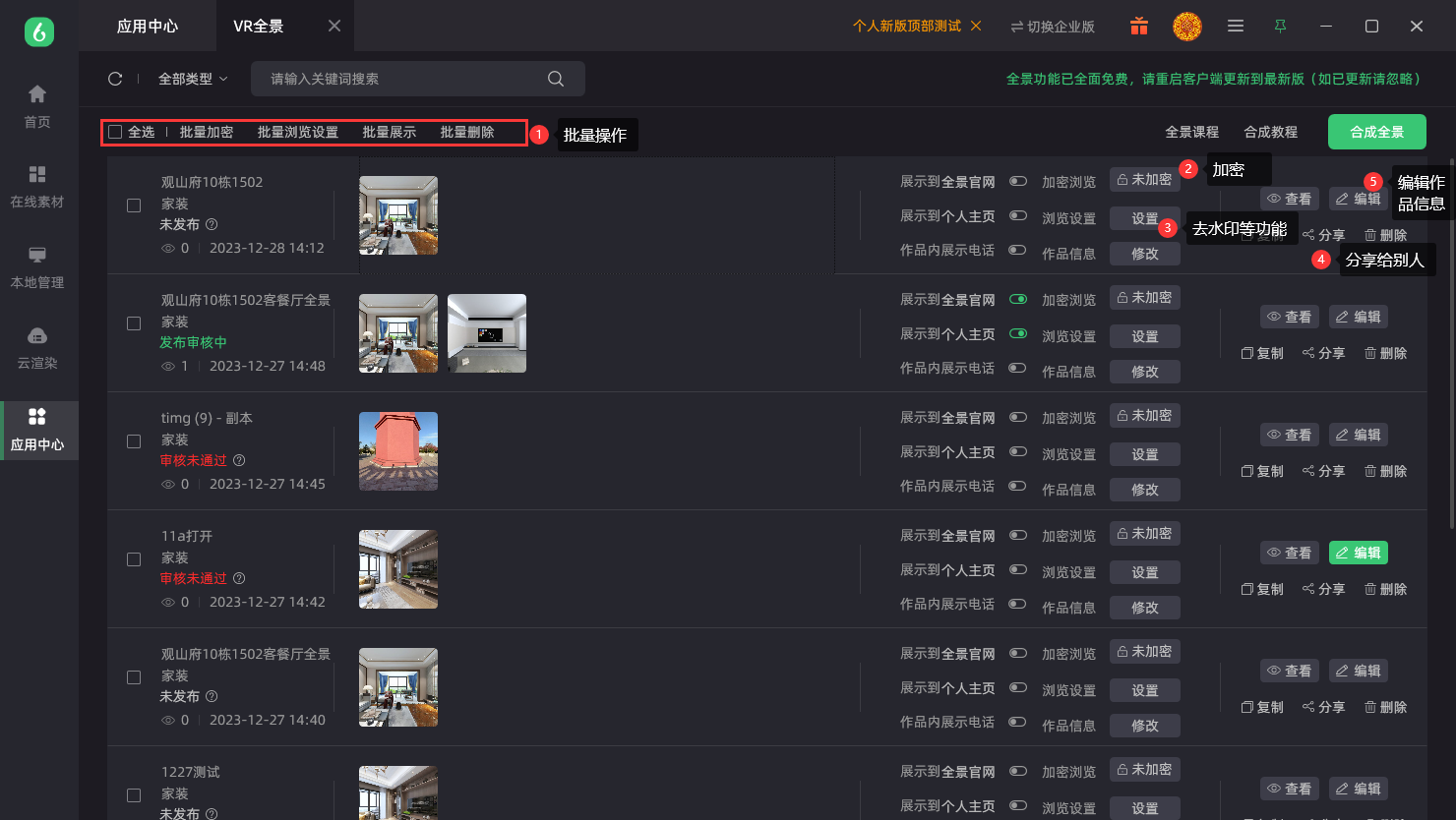Open the 全部类型 dropdown
This screenshot has height=820, width=1456.
[193, 79]
